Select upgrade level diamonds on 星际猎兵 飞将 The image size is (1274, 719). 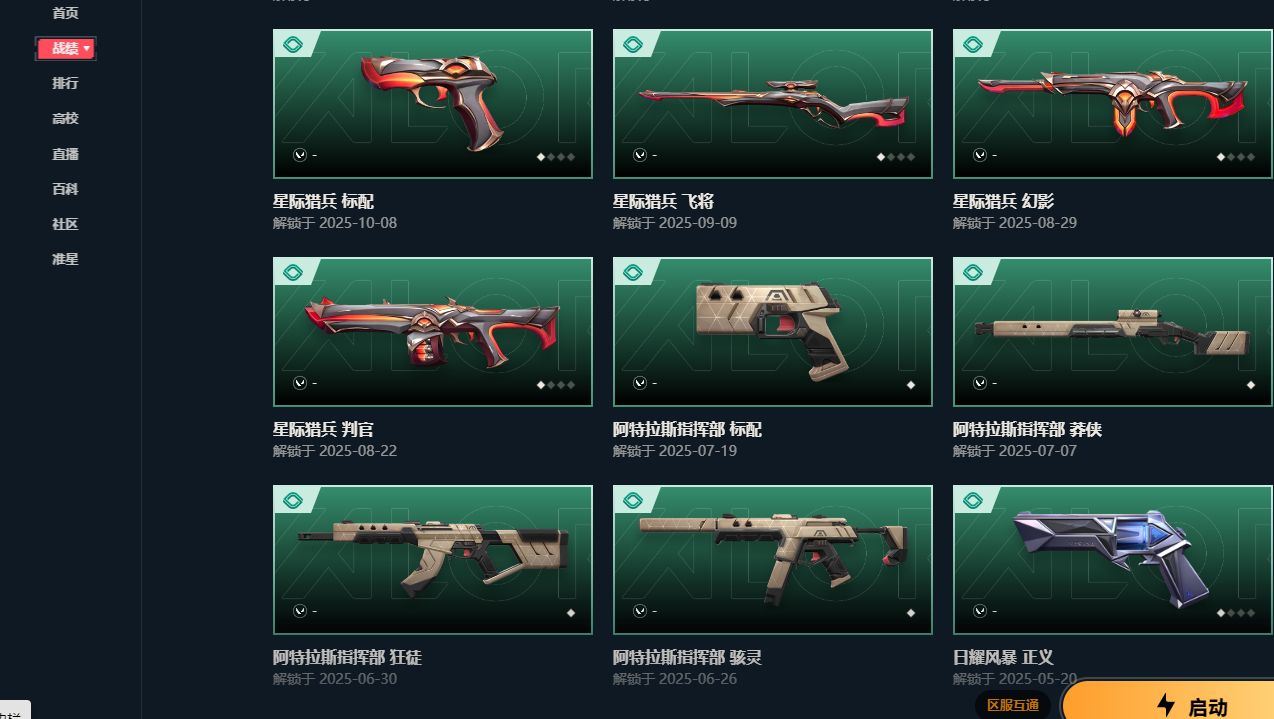(x=896, y=157)
